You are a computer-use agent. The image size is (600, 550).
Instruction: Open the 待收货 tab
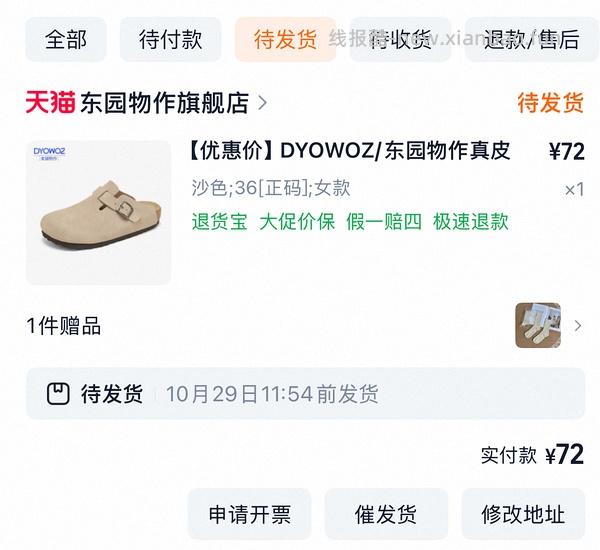[x=400, y=39]
